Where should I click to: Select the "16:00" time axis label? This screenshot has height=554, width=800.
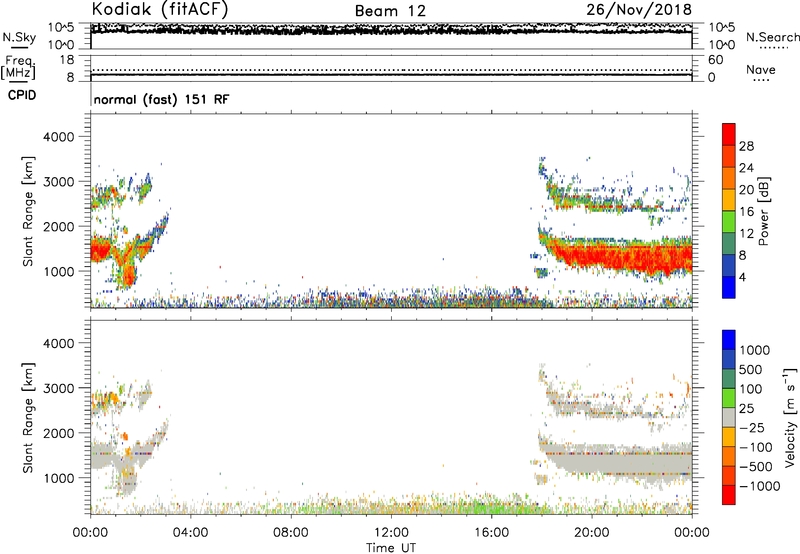tap(491, 533)
